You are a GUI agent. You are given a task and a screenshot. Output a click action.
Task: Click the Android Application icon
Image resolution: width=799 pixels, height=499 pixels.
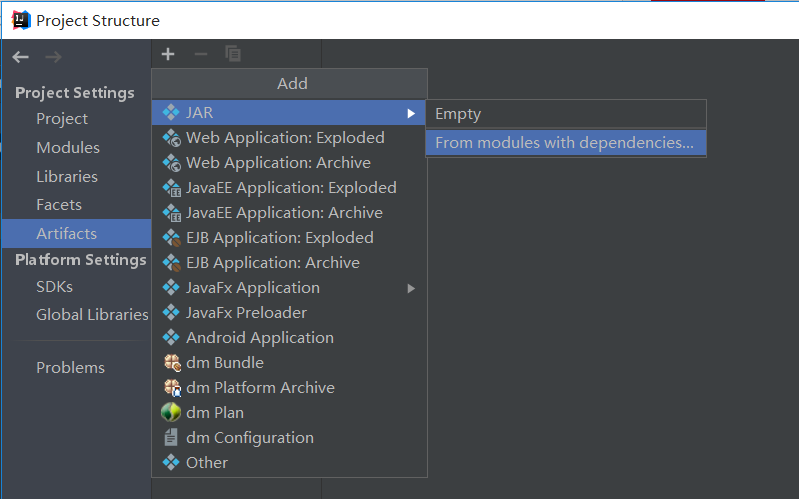coord(171,337)
